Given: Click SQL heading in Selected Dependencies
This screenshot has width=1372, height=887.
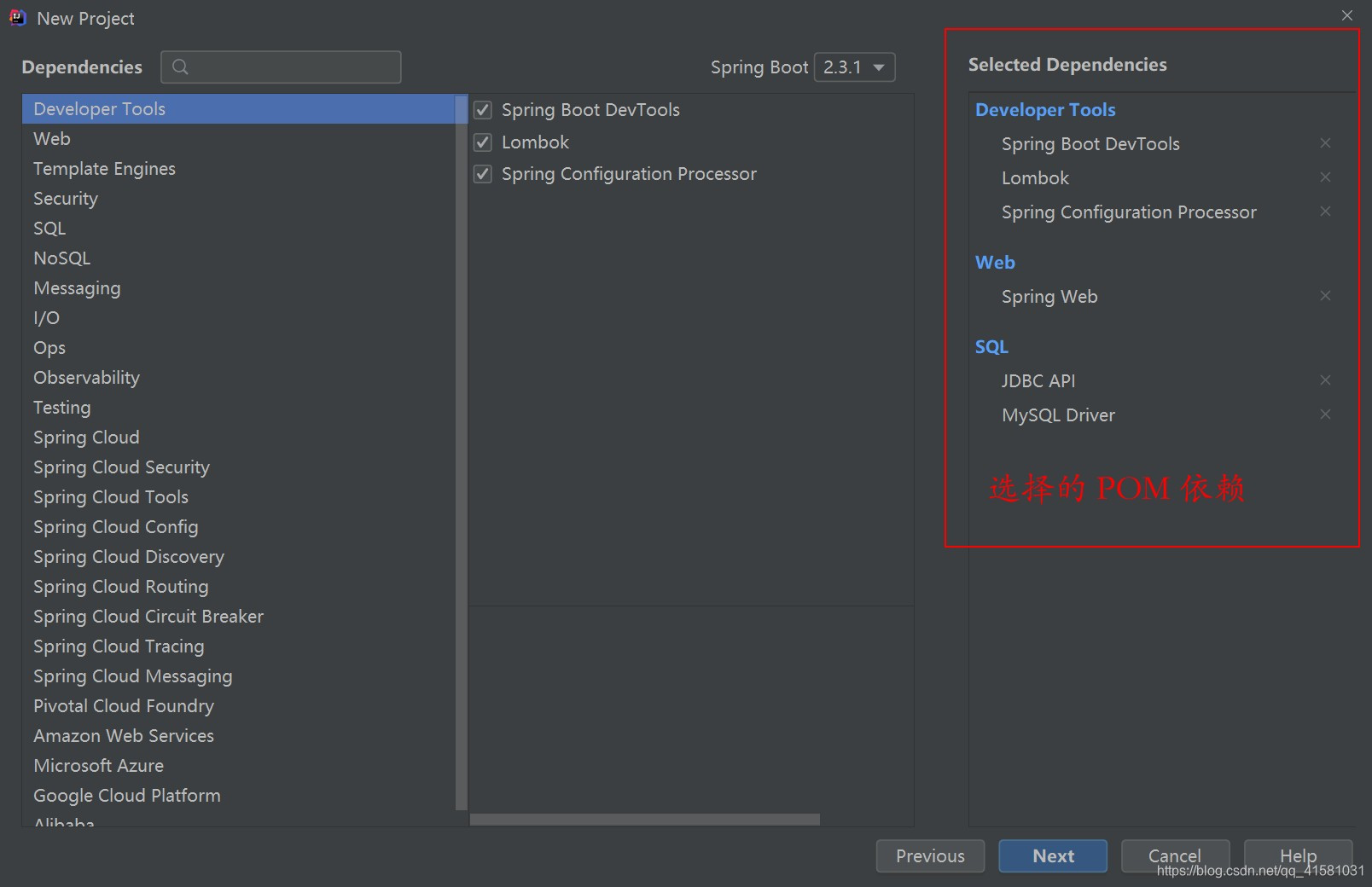Looking at the screenshot, I should [x=991, y=347].
